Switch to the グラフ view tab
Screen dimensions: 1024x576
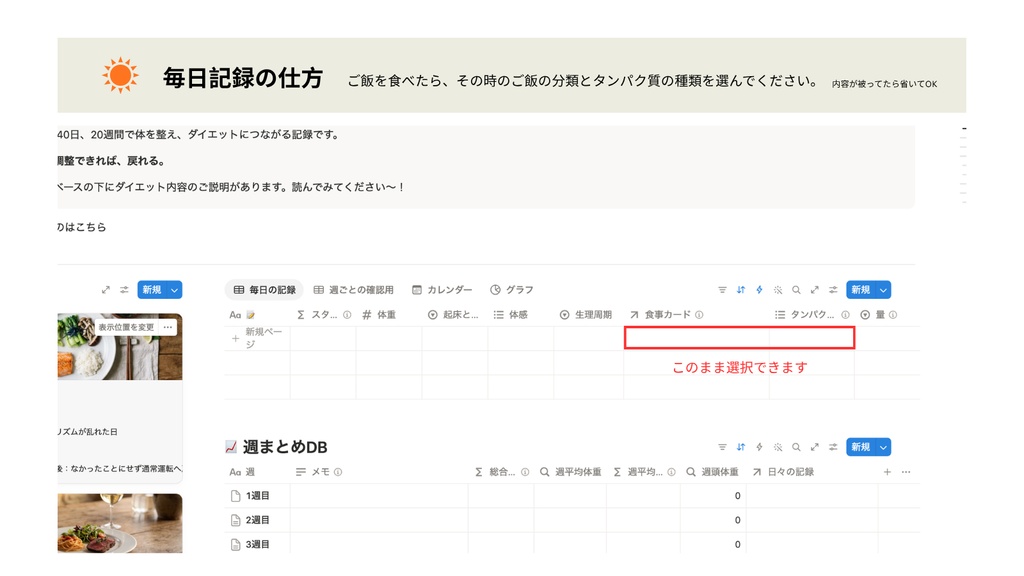[x=511, y=290]
